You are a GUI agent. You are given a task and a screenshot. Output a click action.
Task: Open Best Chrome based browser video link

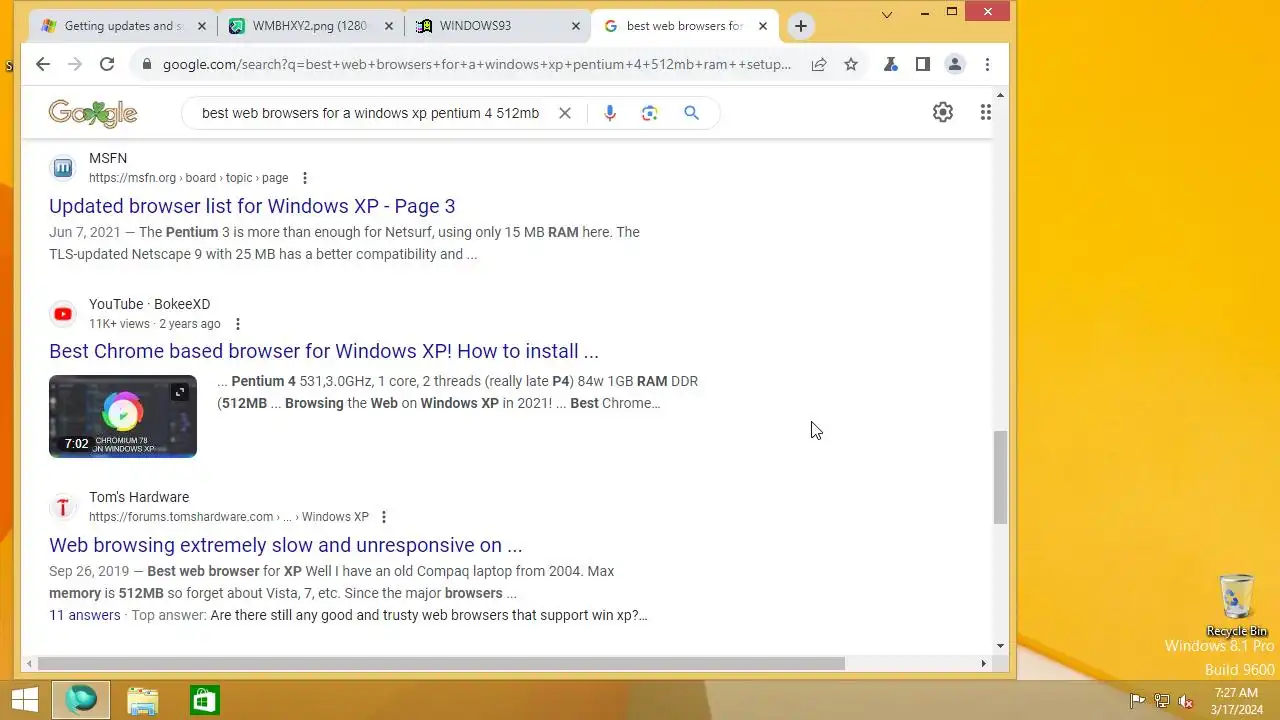click(x=324, y=351)
